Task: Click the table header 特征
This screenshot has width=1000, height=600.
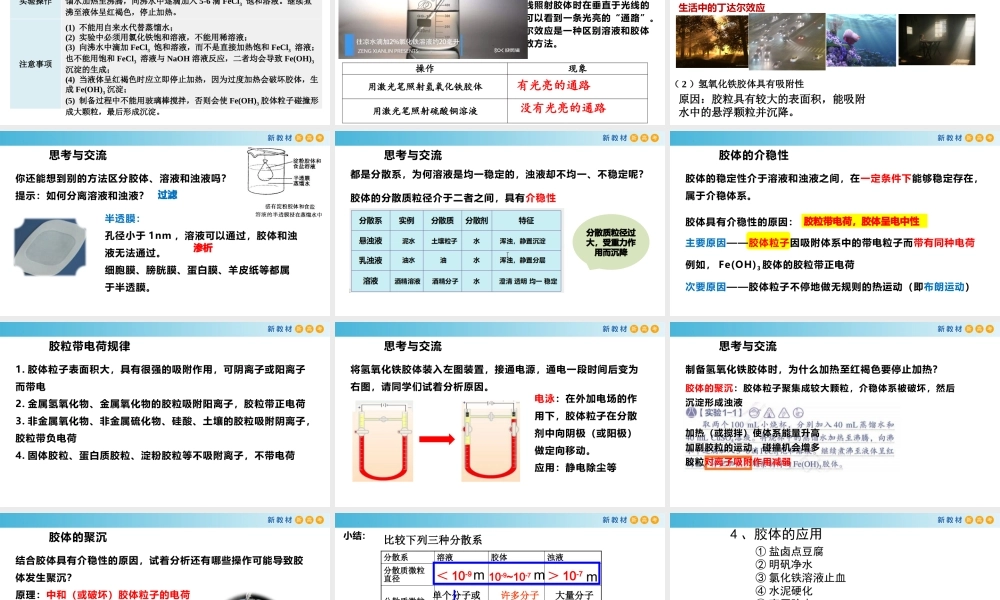Action: (x=526, y=221)
